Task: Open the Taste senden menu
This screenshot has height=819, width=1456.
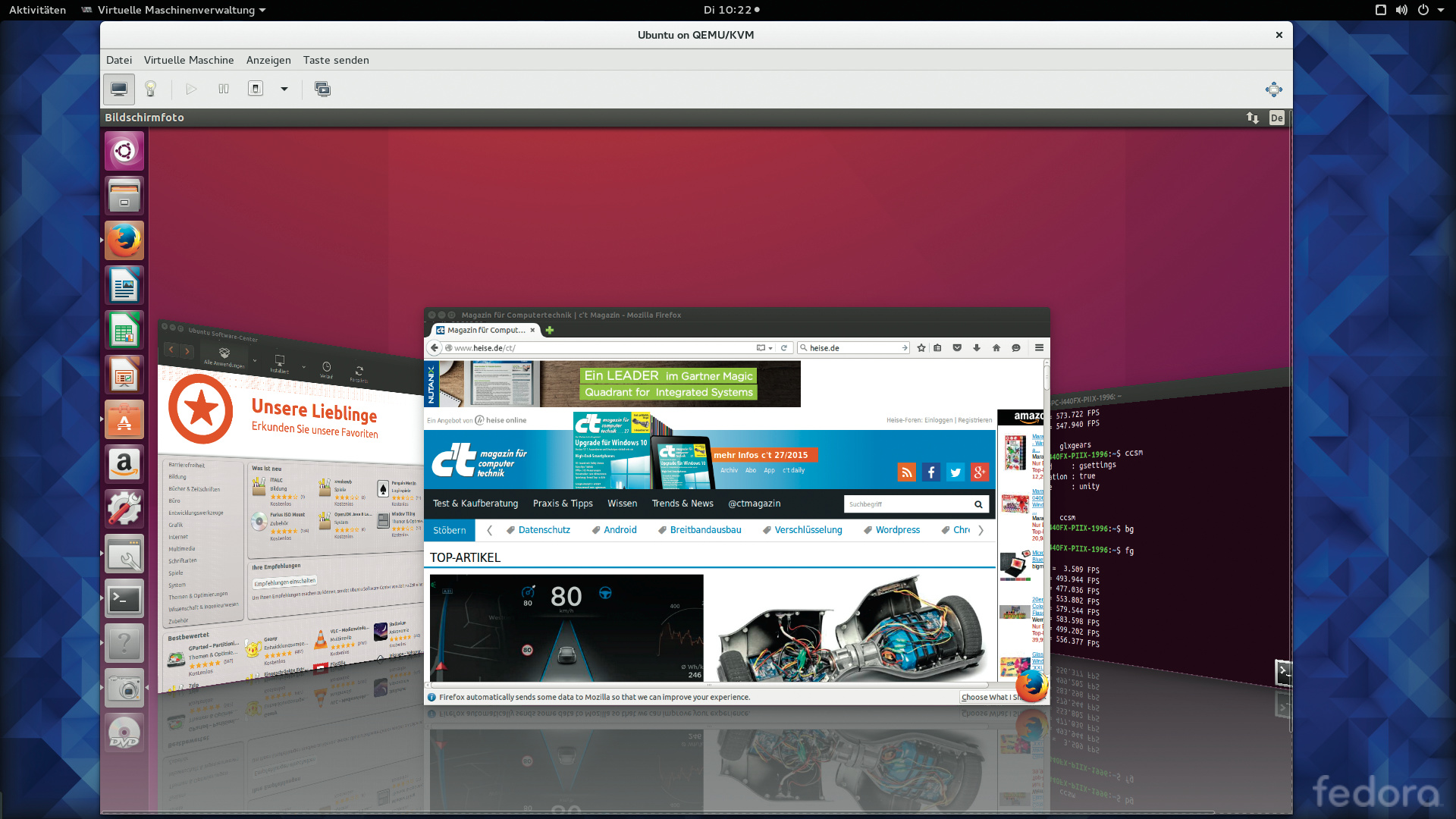Action: coord(336,60)
